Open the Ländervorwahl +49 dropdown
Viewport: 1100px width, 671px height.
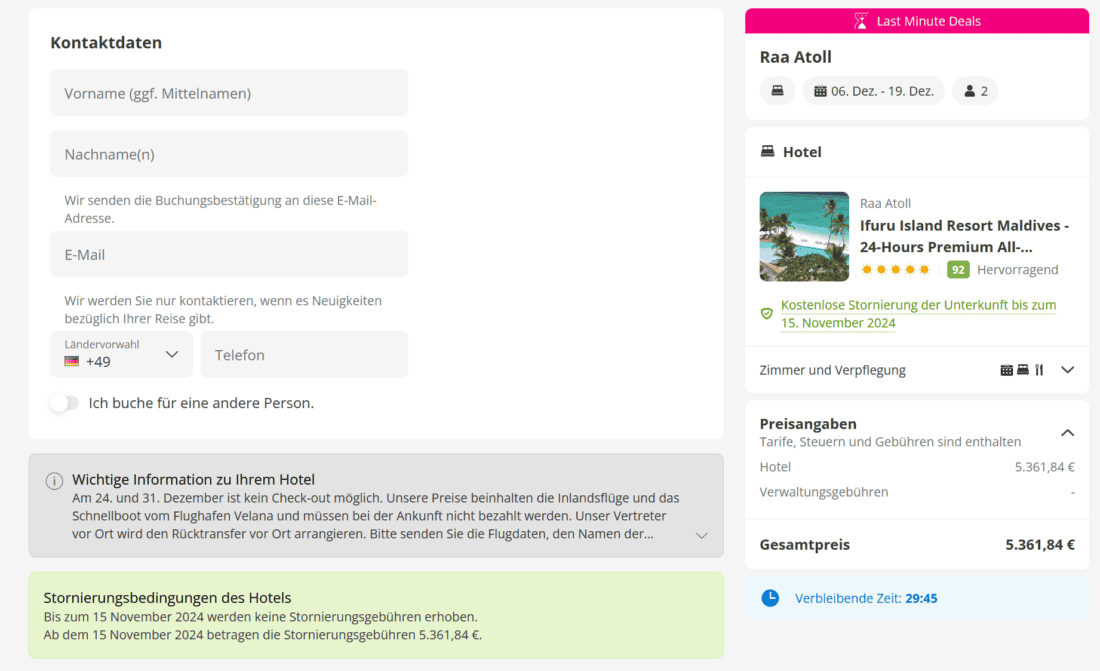[x=121, y=354]
